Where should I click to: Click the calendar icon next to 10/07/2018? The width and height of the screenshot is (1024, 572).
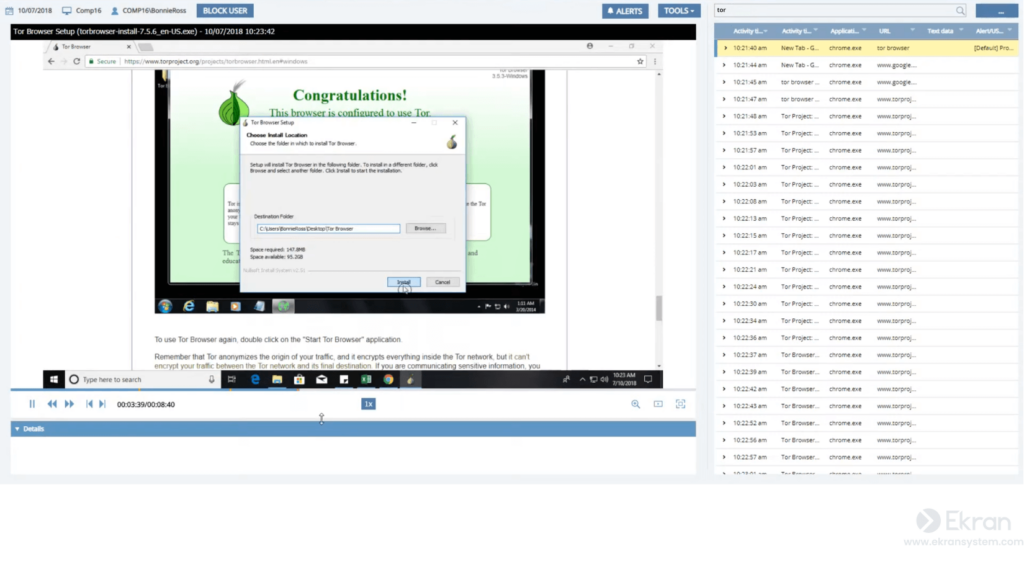click(9, 10)
